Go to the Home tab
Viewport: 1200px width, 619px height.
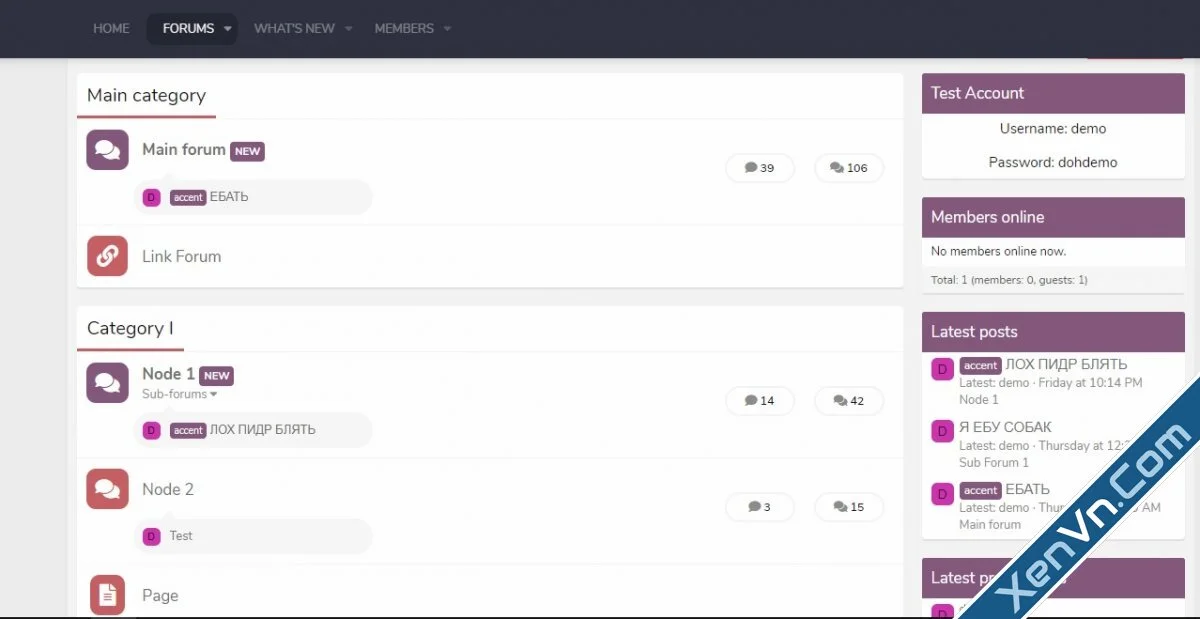(111, 29)
